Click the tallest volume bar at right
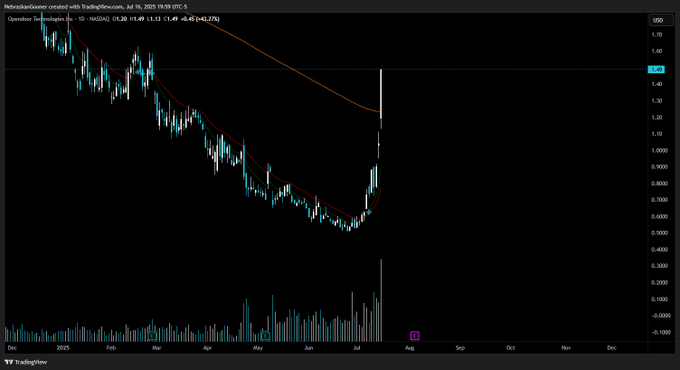Viewport: 680px width, 370px height. pos(381,300)
